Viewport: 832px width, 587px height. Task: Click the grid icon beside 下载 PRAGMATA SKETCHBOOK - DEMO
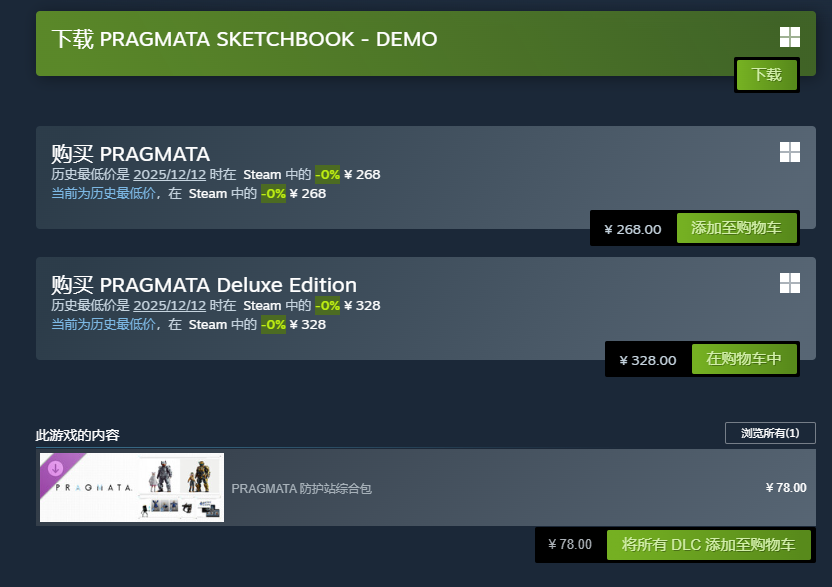790,37
